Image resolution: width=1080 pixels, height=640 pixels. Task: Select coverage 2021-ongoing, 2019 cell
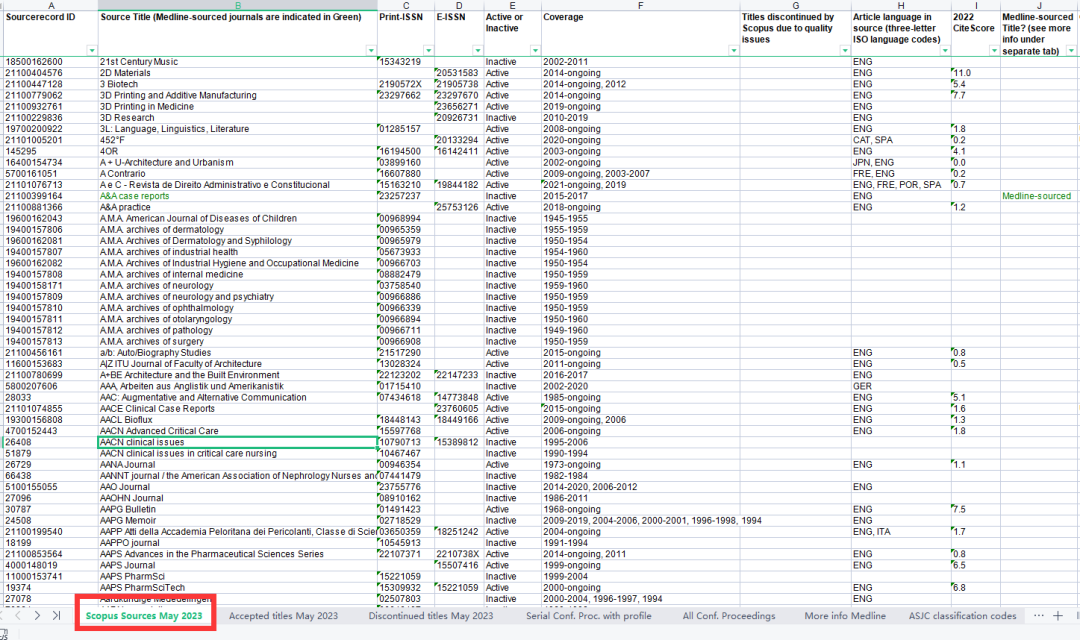coord(641,185)
